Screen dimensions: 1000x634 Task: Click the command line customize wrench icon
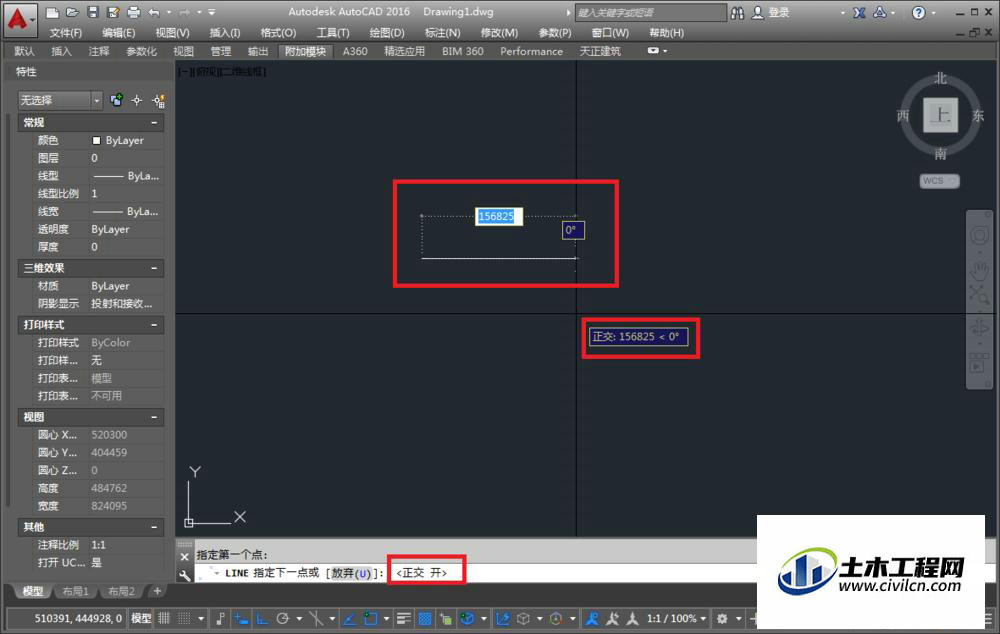pos(184,575)
